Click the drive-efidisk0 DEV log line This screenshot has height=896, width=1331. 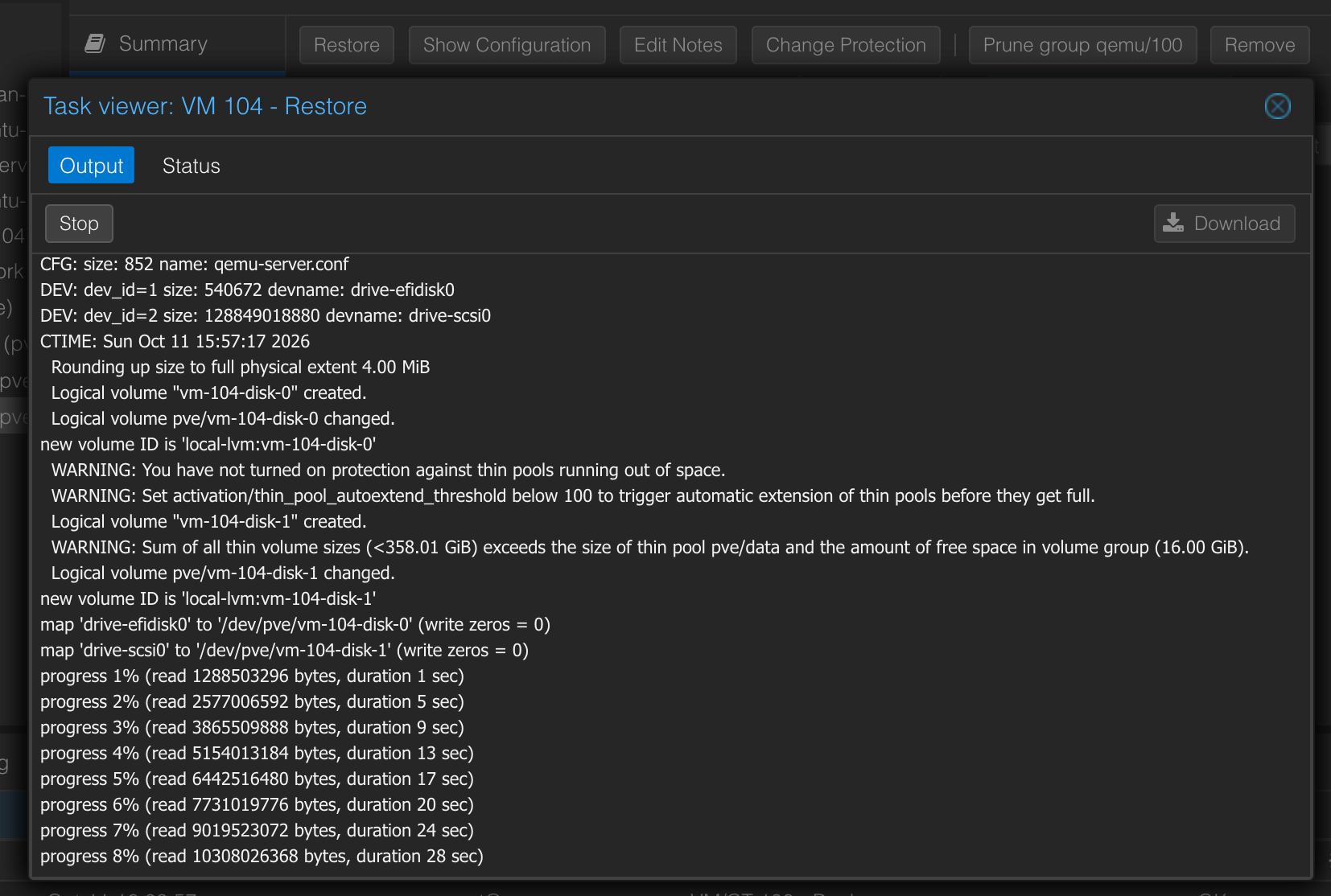point(247,290)
